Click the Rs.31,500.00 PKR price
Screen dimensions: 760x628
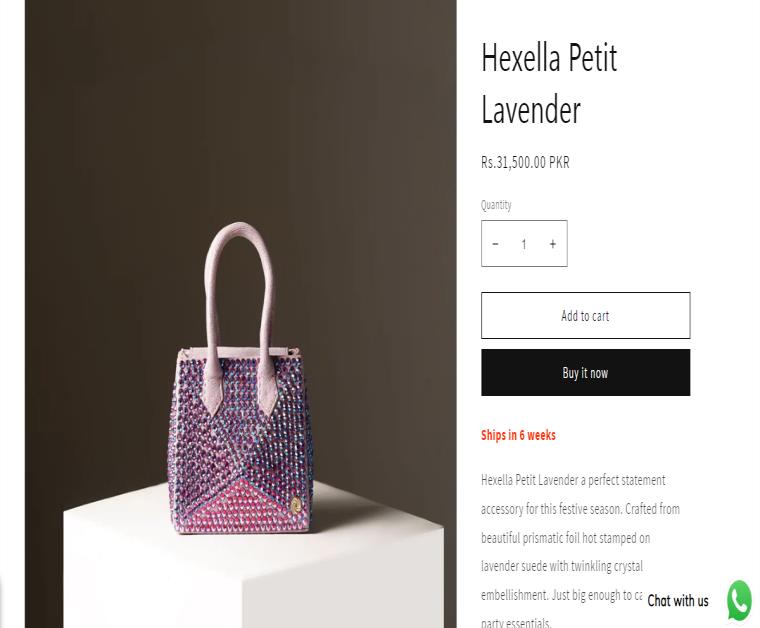pyautogui.click(x=525, y=162)
